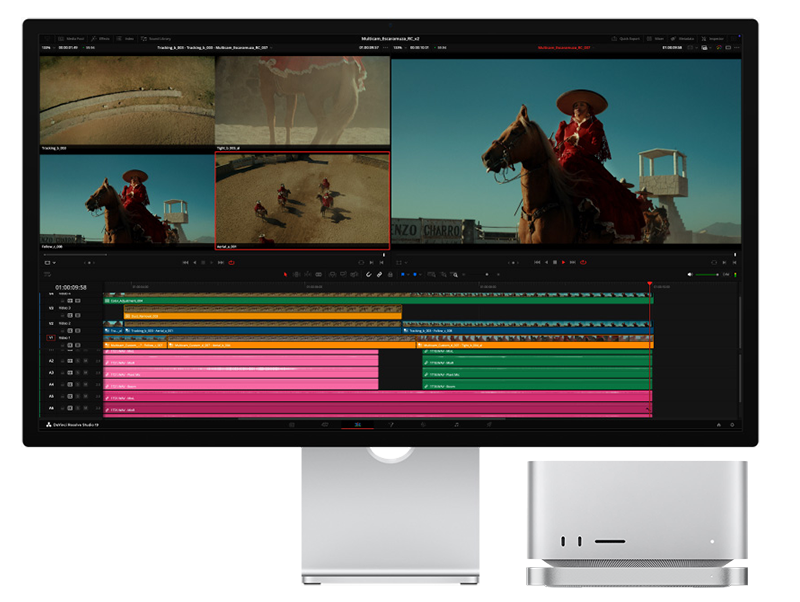The width and height of the screenshot is (800, 602).
Task: Toggle auto-select on the A3 track
Action: [70, 374]
